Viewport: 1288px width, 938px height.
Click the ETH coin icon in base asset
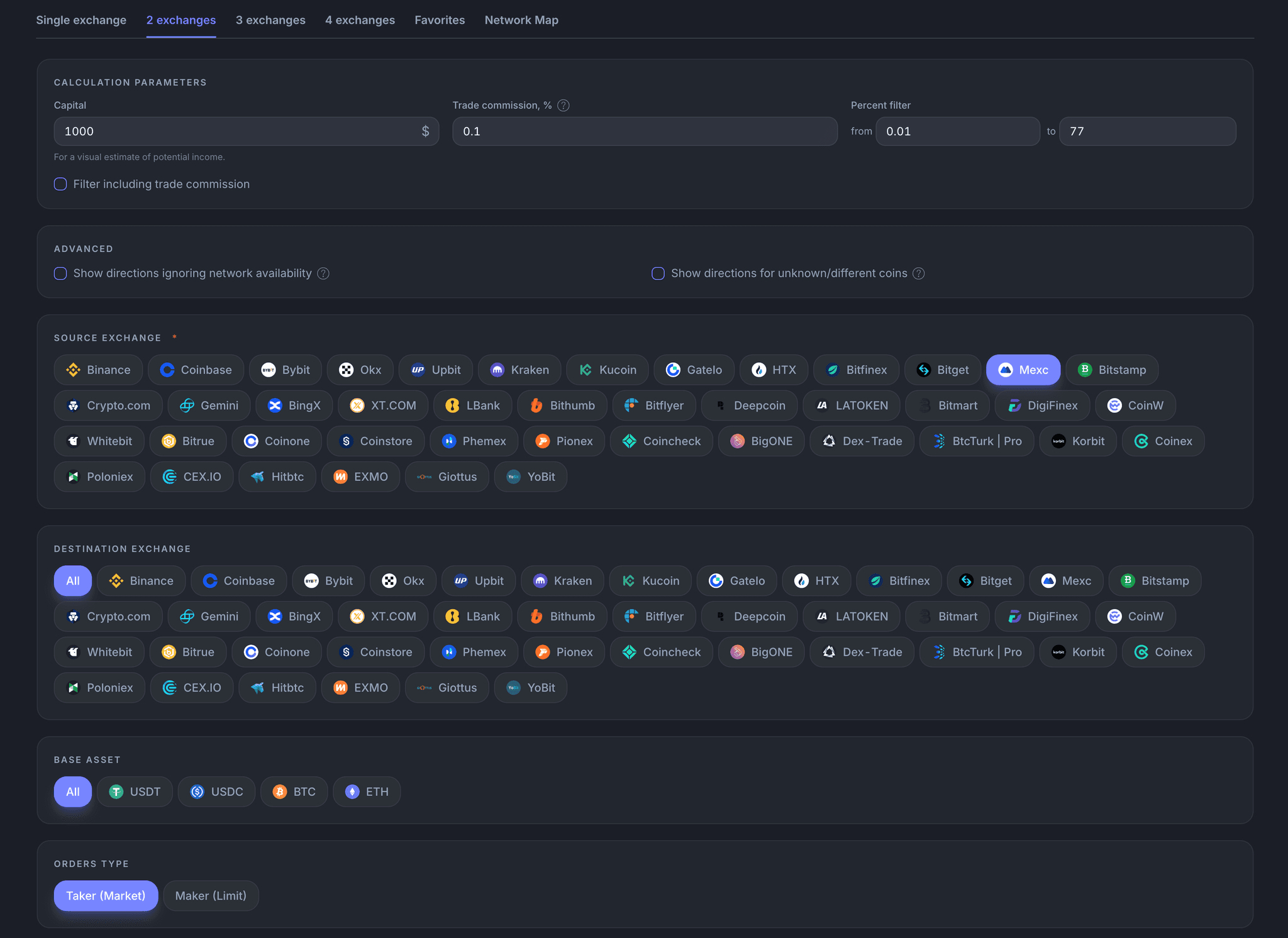pos(352,792)
